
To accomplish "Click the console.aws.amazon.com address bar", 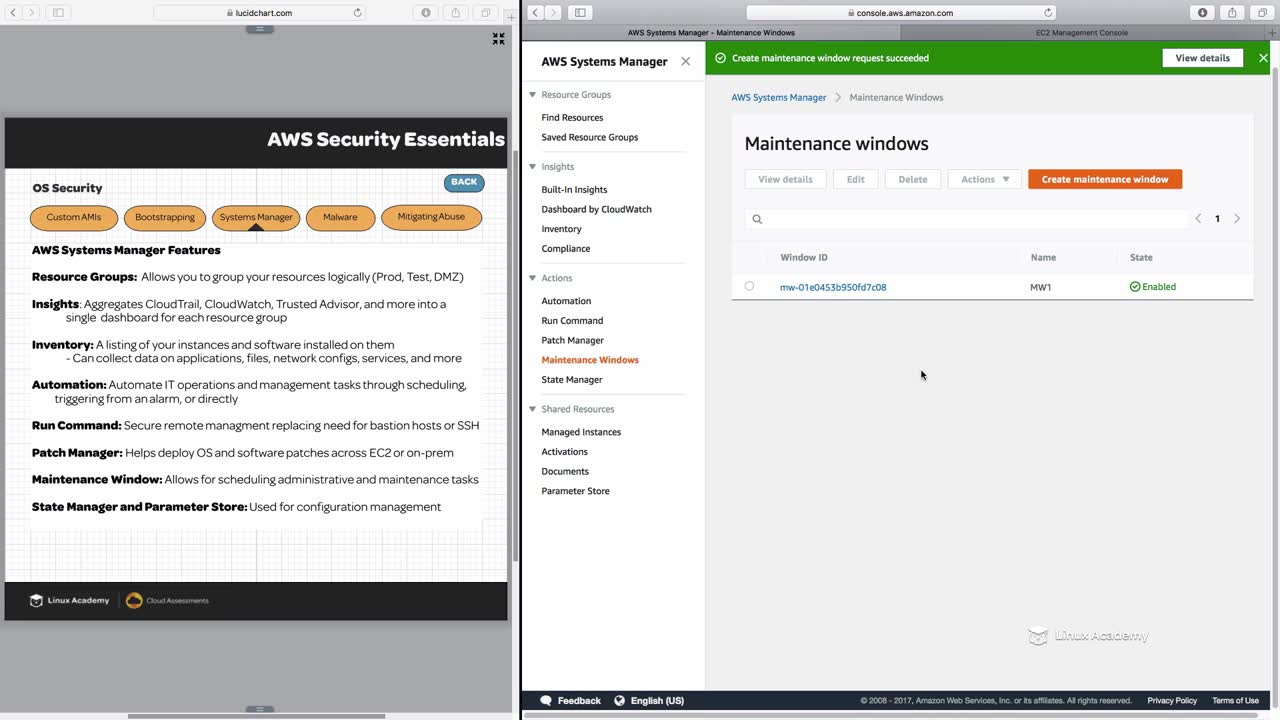I will coord(901,13).
